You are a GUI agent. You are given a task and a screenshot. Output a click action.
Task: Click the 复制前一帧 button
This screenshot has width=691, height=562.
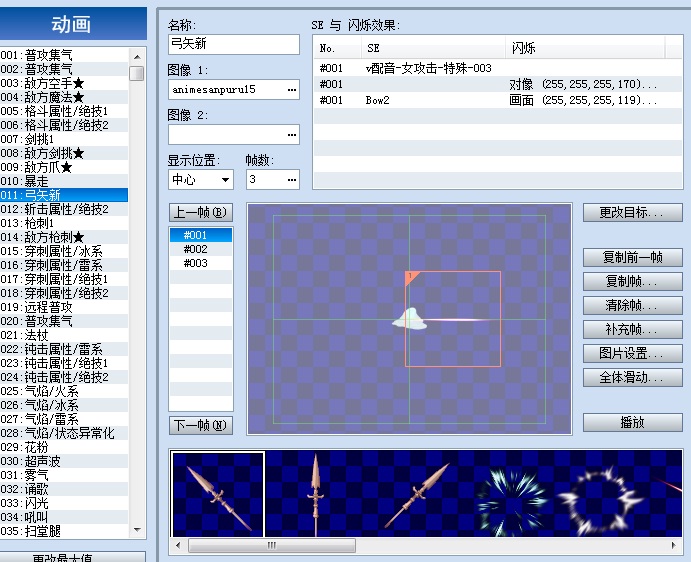[x=633, y=257]
